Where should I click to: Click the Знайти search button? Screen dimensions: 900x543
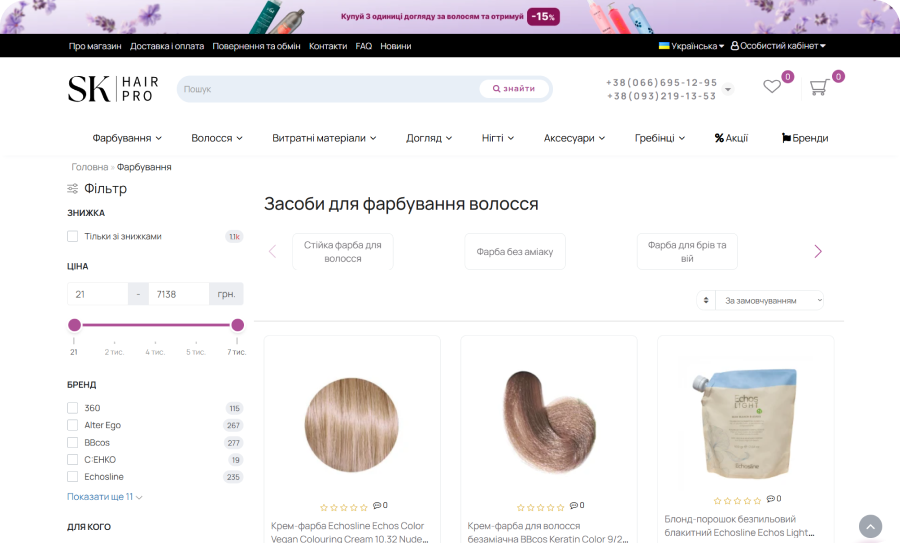pos(514,88)
